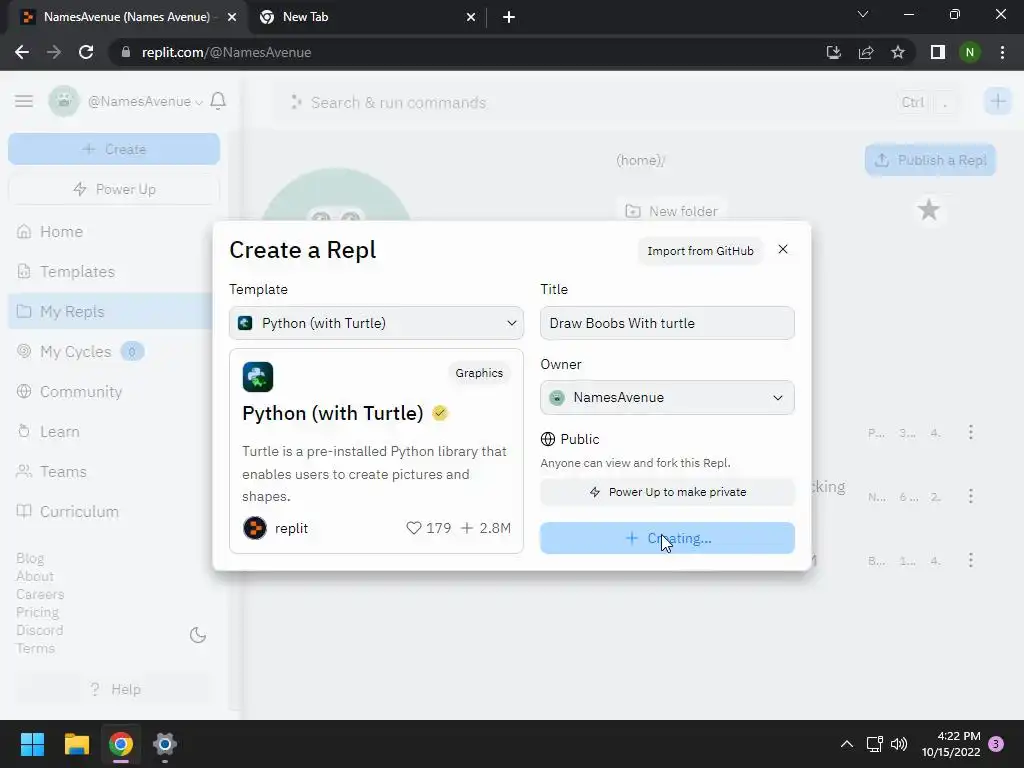
Task: Toggle dark mode with the moon icon
Action: [x=198, y=635]
